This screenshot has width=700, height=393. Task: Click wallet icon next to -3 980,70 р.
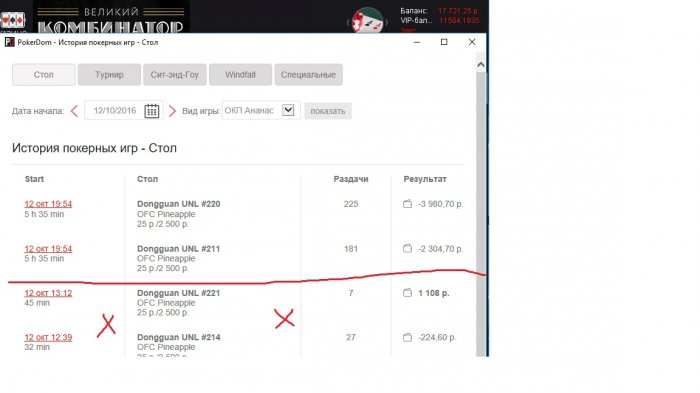[x=407, y=204]
